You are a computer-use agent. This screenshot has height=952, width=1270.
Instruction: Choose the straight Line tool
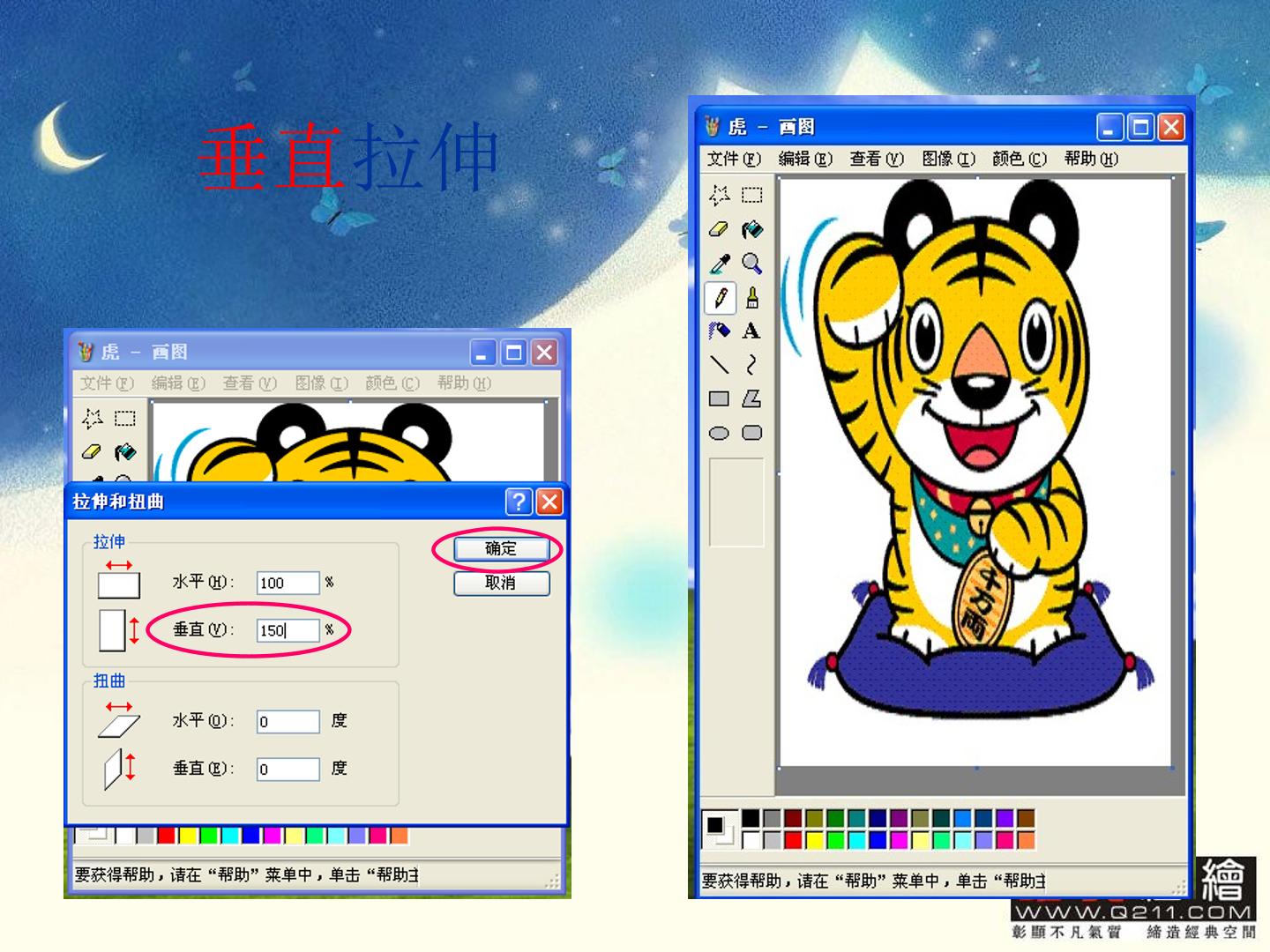[x=720, y=365]
